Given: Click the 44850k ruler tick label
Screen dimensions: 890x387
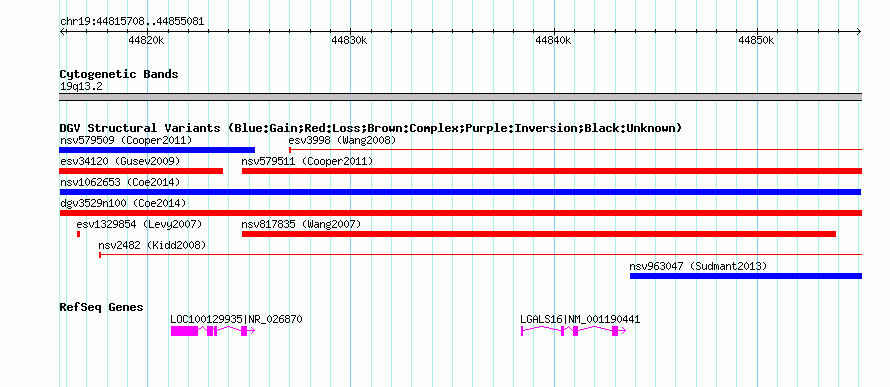Looking at the screenshot, I should [757, 40].
